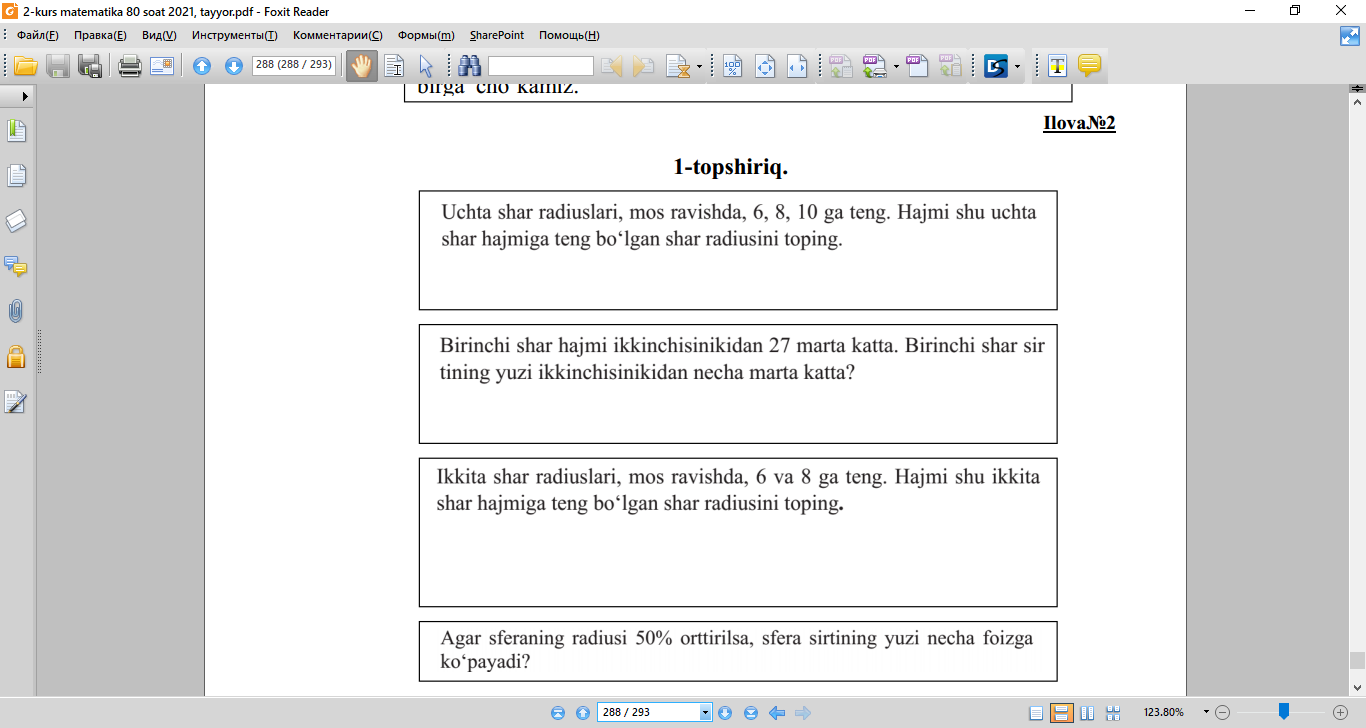Expand the navigation panel arrow
The image size is (1366, 728).
(24, 96)
